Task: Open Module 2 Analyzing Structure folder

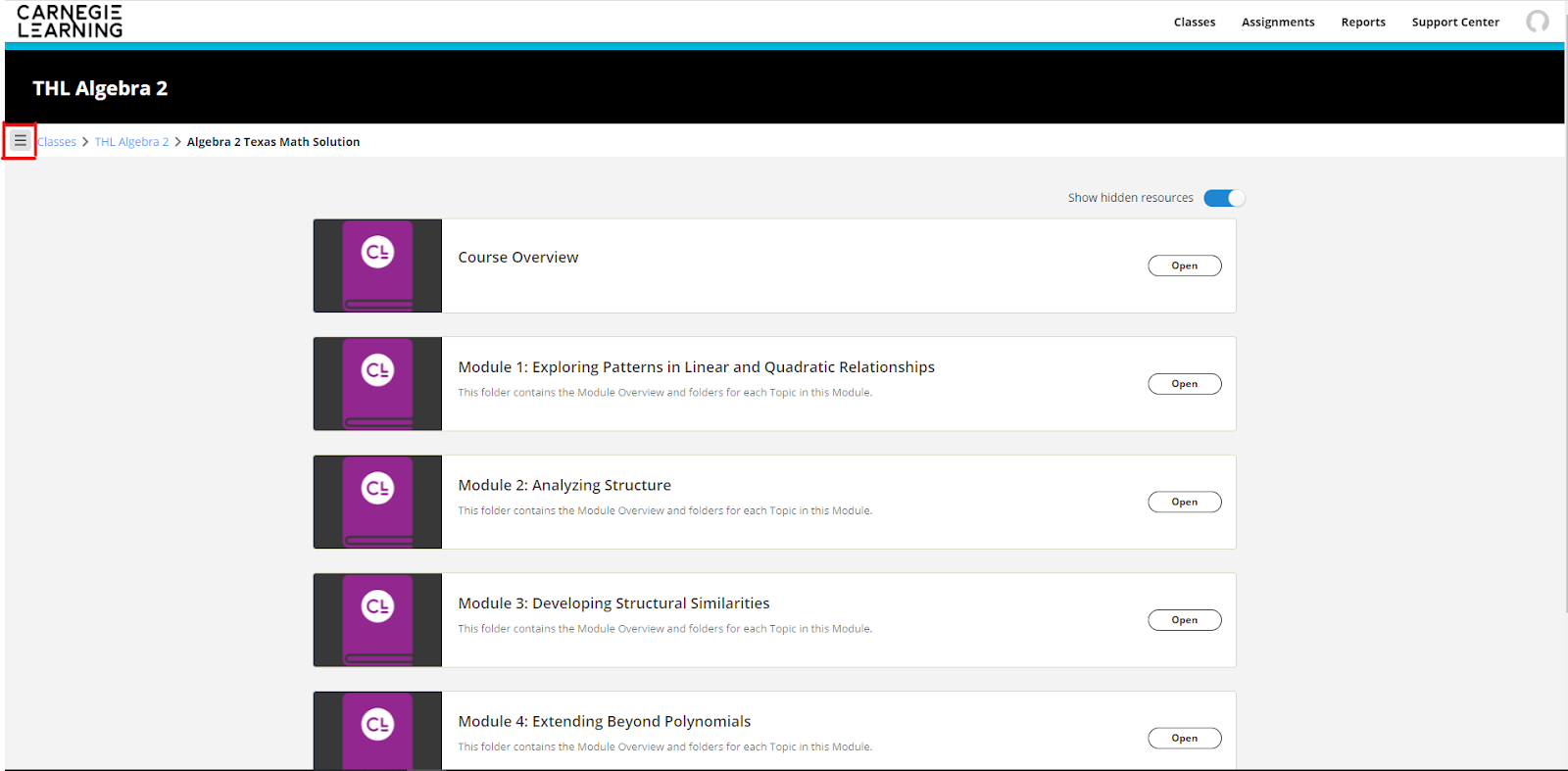Action: point(1185,502)
